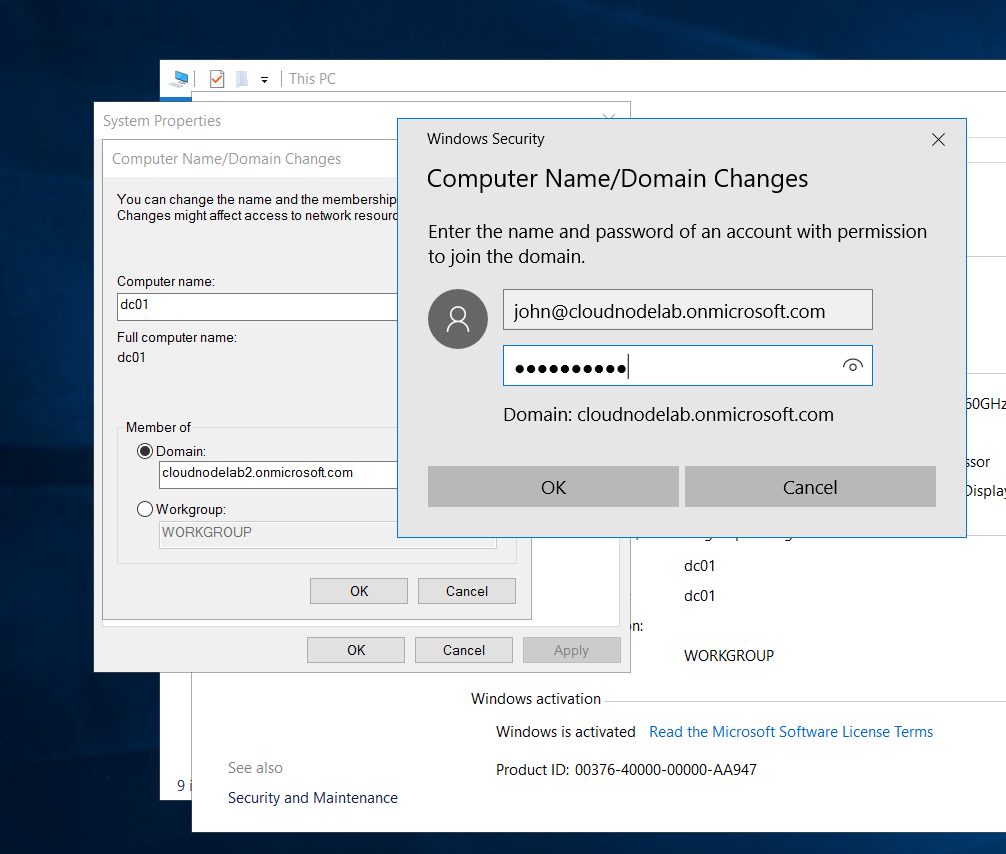Click the See also heading

(x=255, y=768)
